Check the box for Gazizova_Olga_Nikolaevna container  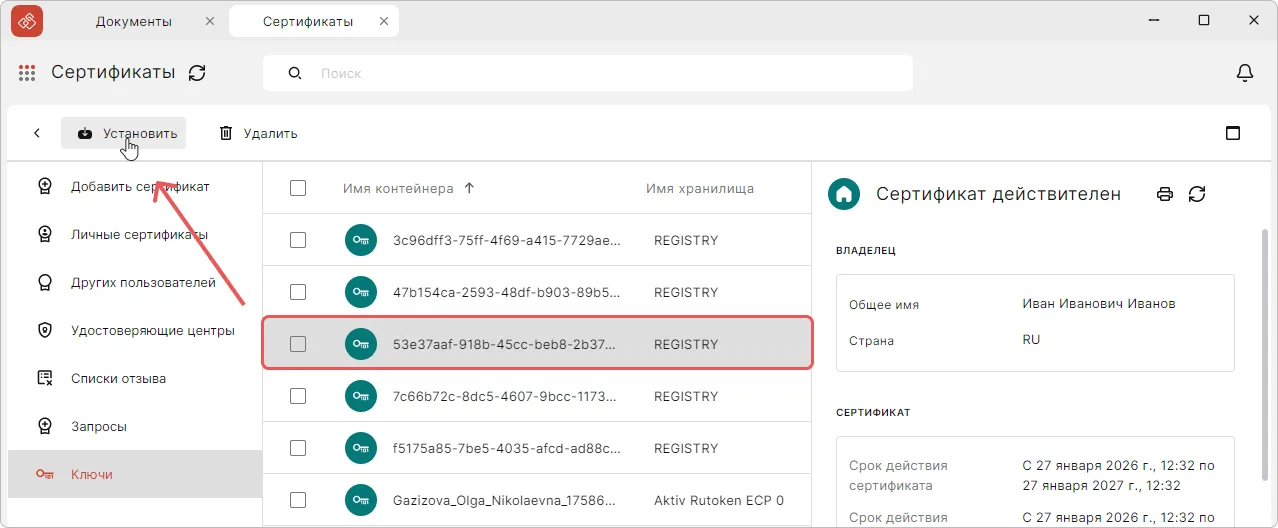297,500
